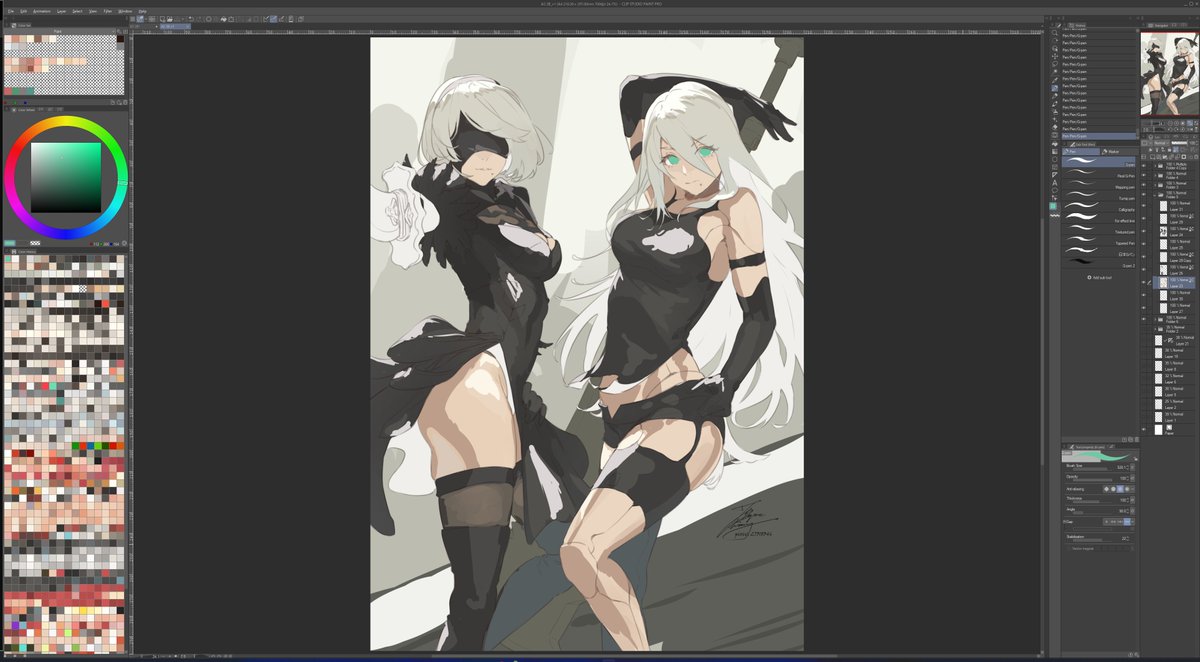Select the Move layer tool
Screen dimensions: 1200x662
(1054, 56)
